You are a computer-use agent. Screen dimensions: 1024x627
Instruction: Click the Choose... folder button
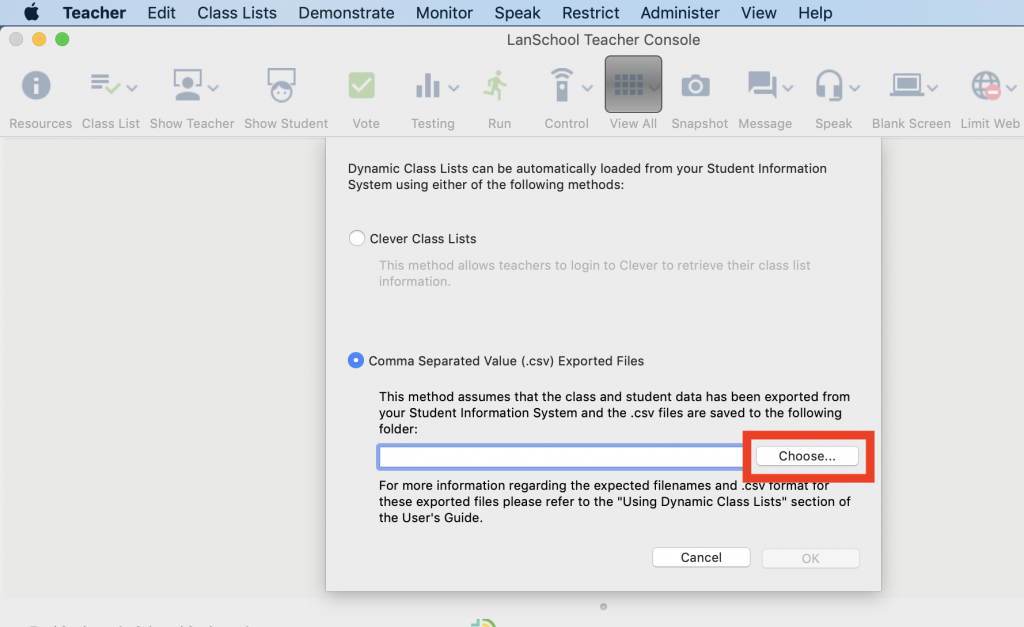(x=806, y=456)
